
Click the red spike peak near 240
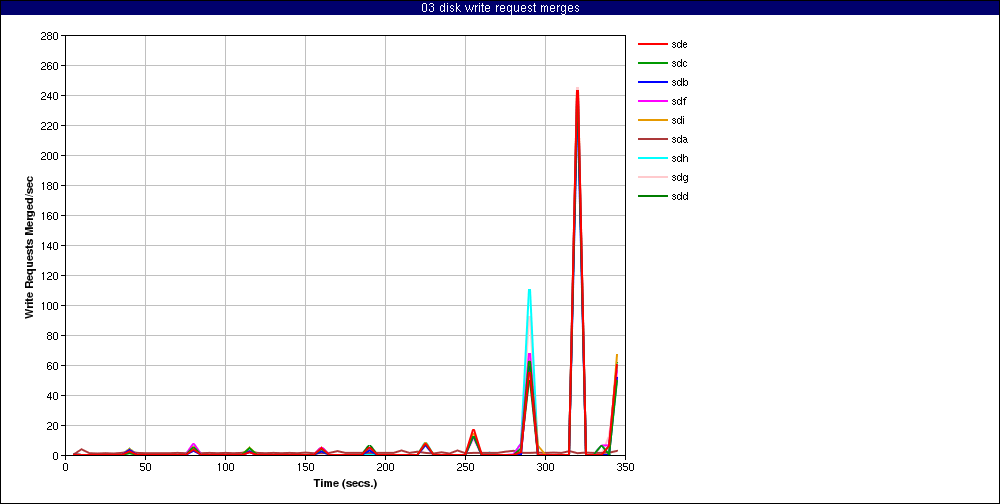point(577,91)
